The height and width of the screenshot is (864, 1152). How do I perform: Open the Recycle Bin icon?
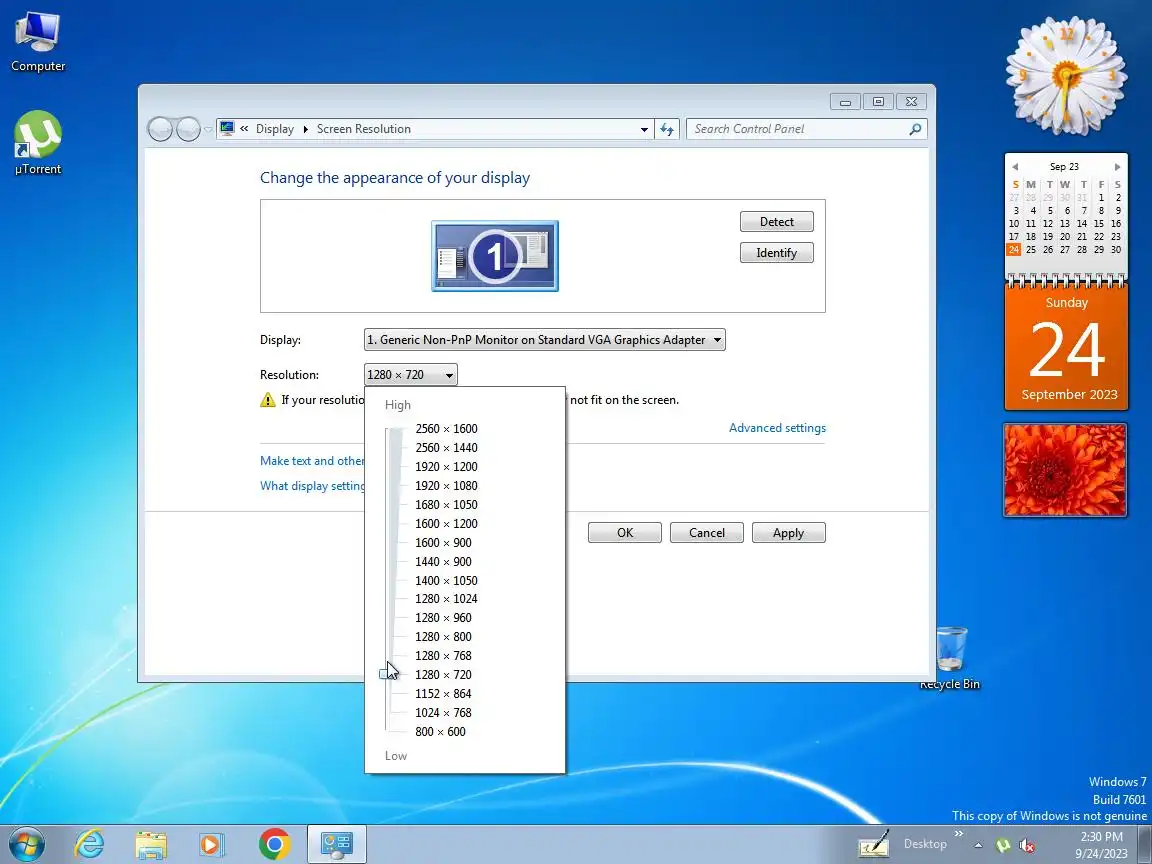pos(951,658)
